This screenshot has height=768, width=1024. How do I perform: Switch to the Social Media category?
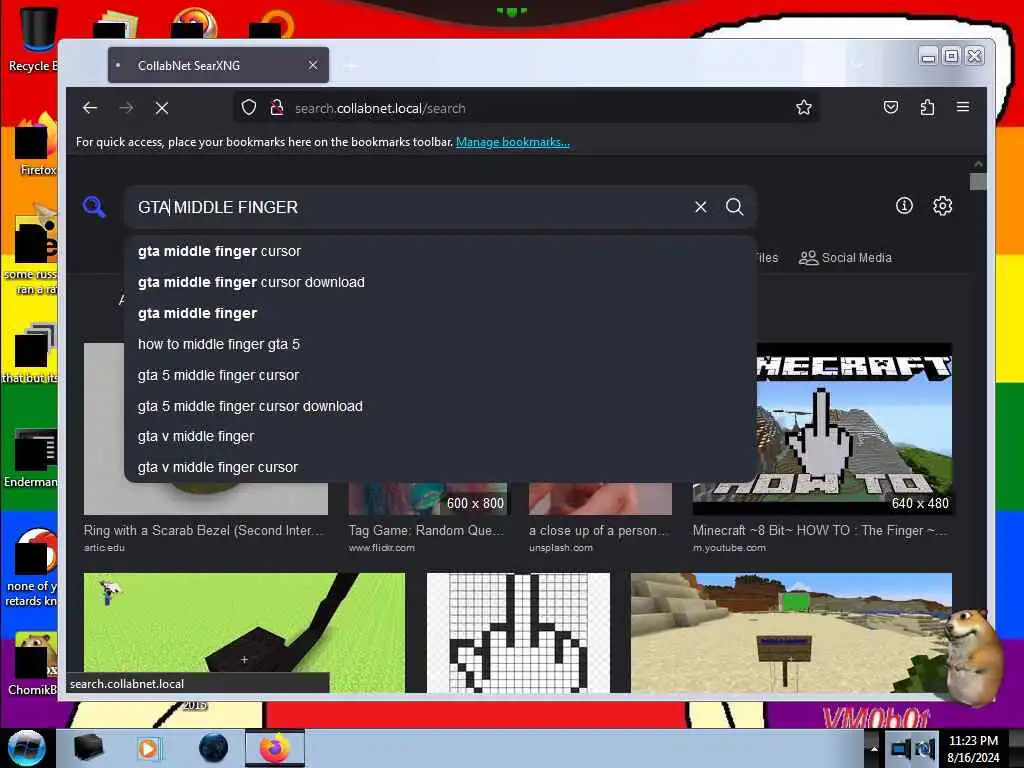tap(845, 258)
